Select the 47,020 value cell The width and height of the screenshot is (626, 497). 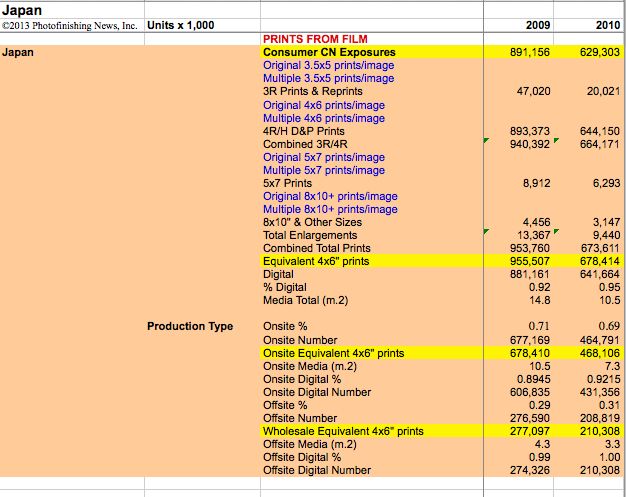tap(533, 91)
